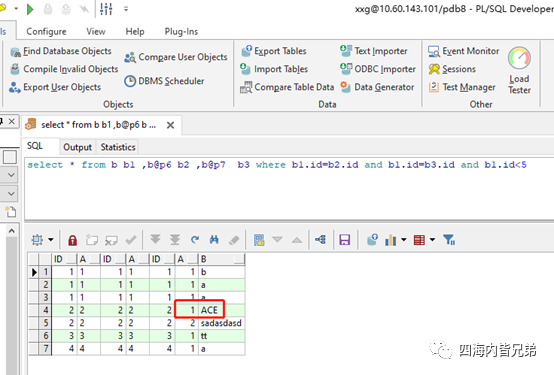
Task: Open the Quick Access toolbar customize arrow
Action: point(126,9)
